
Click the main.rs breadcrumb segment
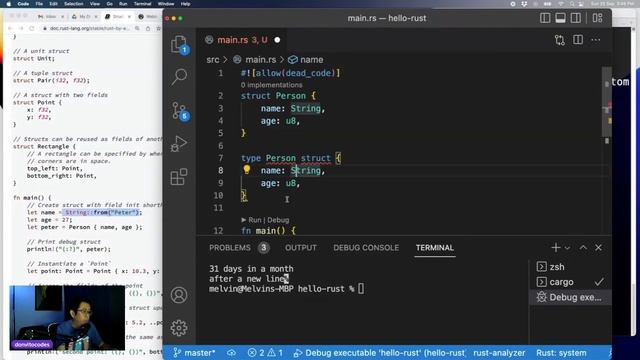260,60
